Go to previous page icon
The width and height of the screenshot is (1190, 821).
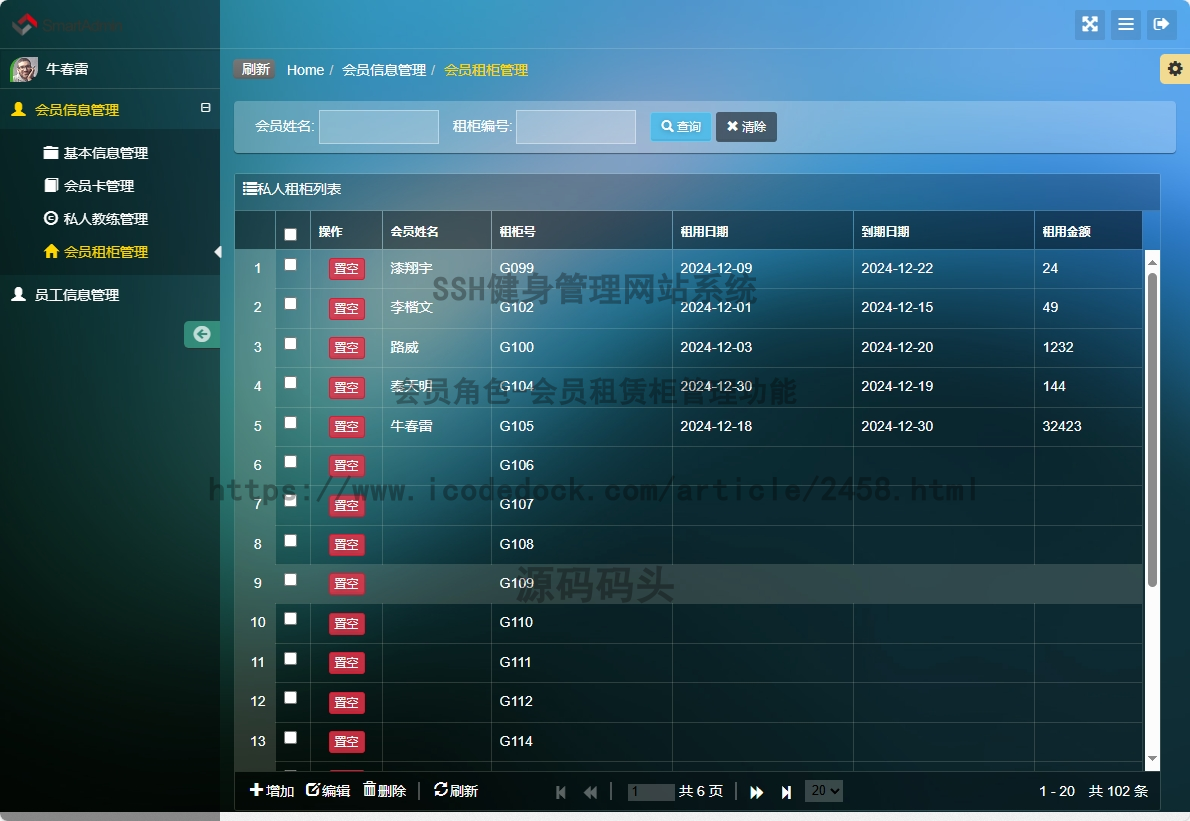(590, 792)
